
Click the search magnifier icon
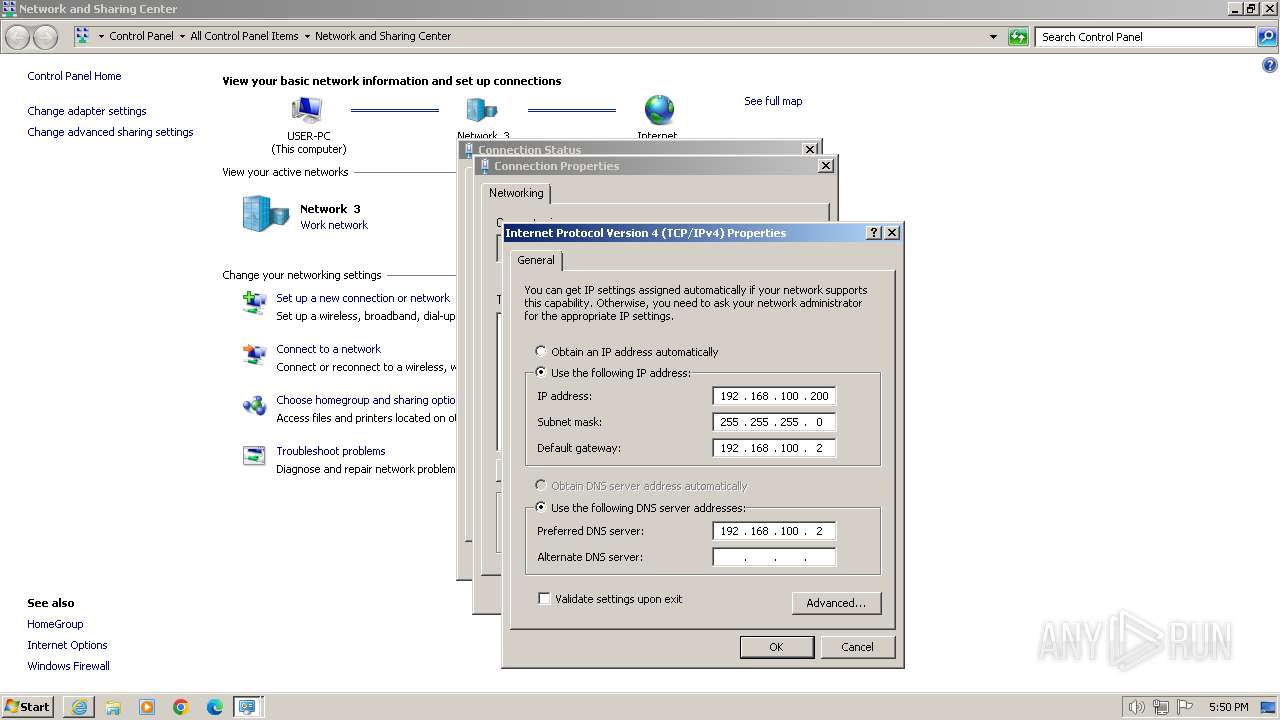(1267, 37)
